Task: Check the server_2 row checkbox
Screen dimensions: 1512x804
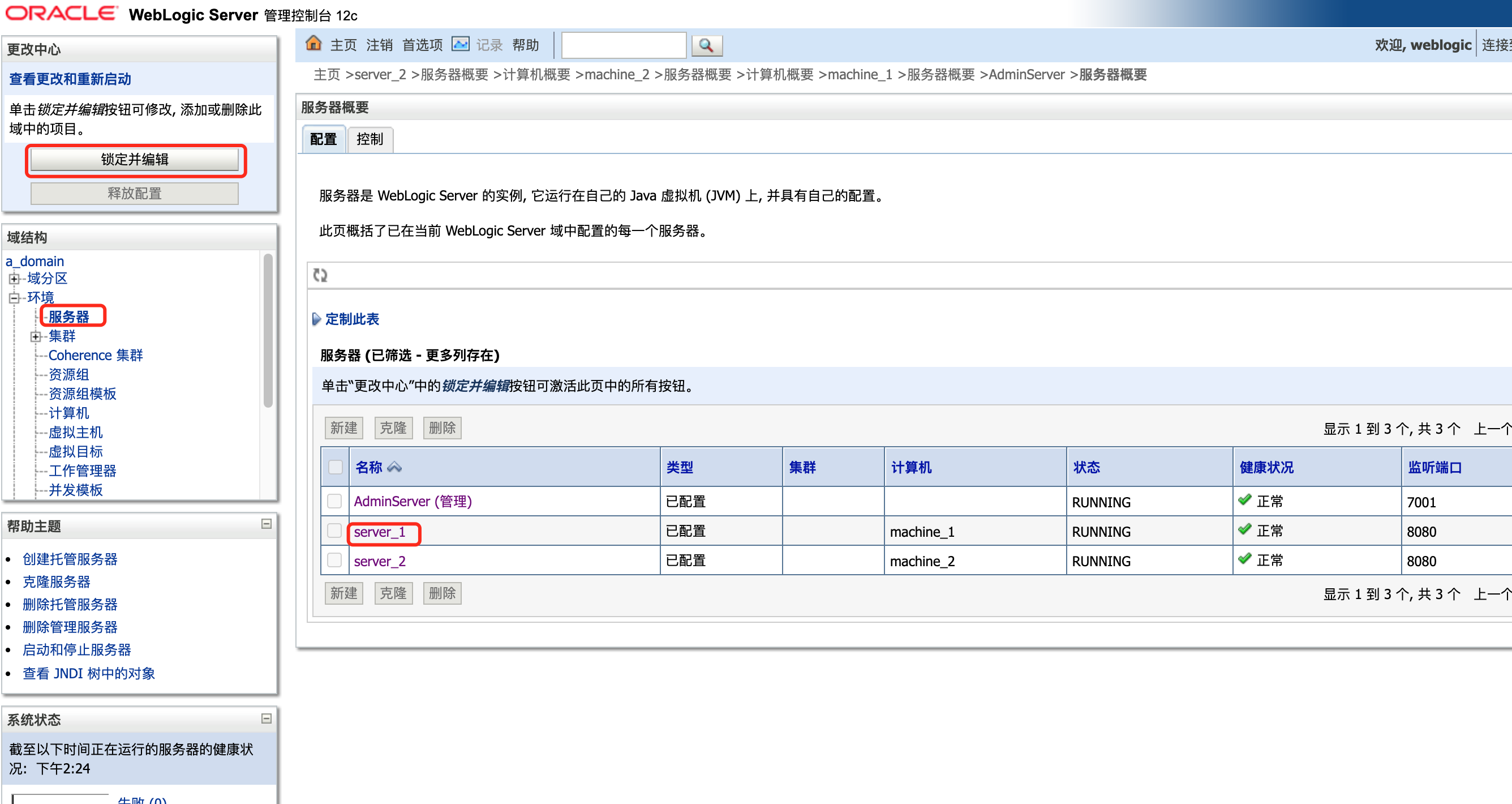Action: point(334,561)
